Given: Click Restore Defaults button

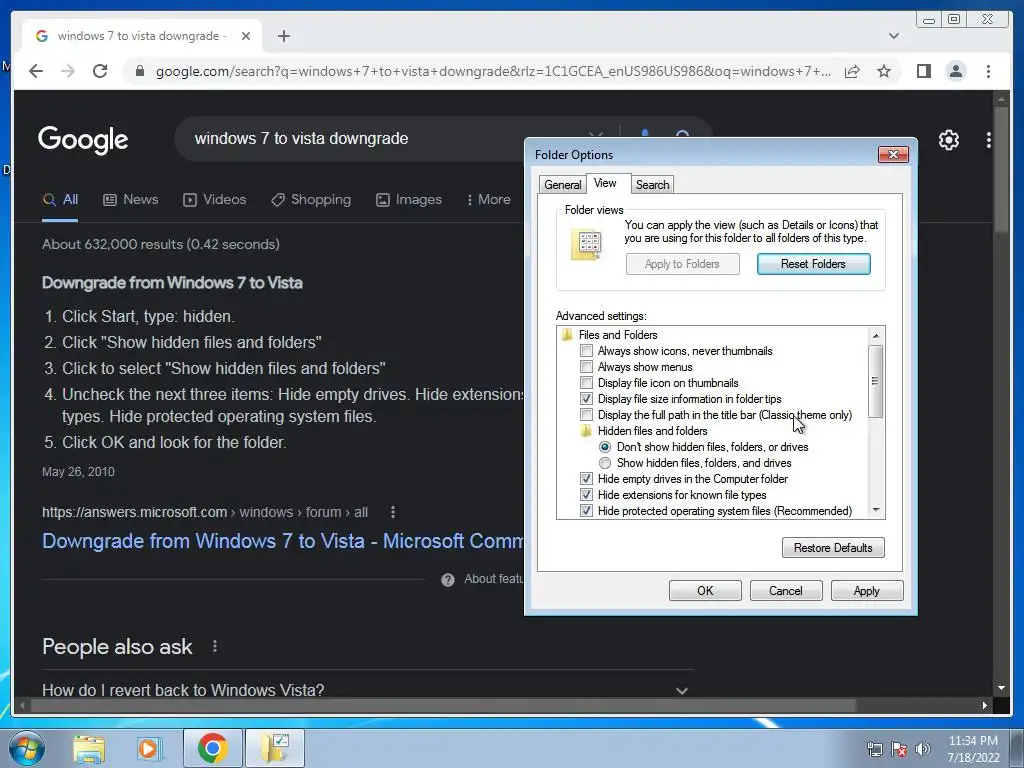Looking at the screenshot, I should point(833,548).
